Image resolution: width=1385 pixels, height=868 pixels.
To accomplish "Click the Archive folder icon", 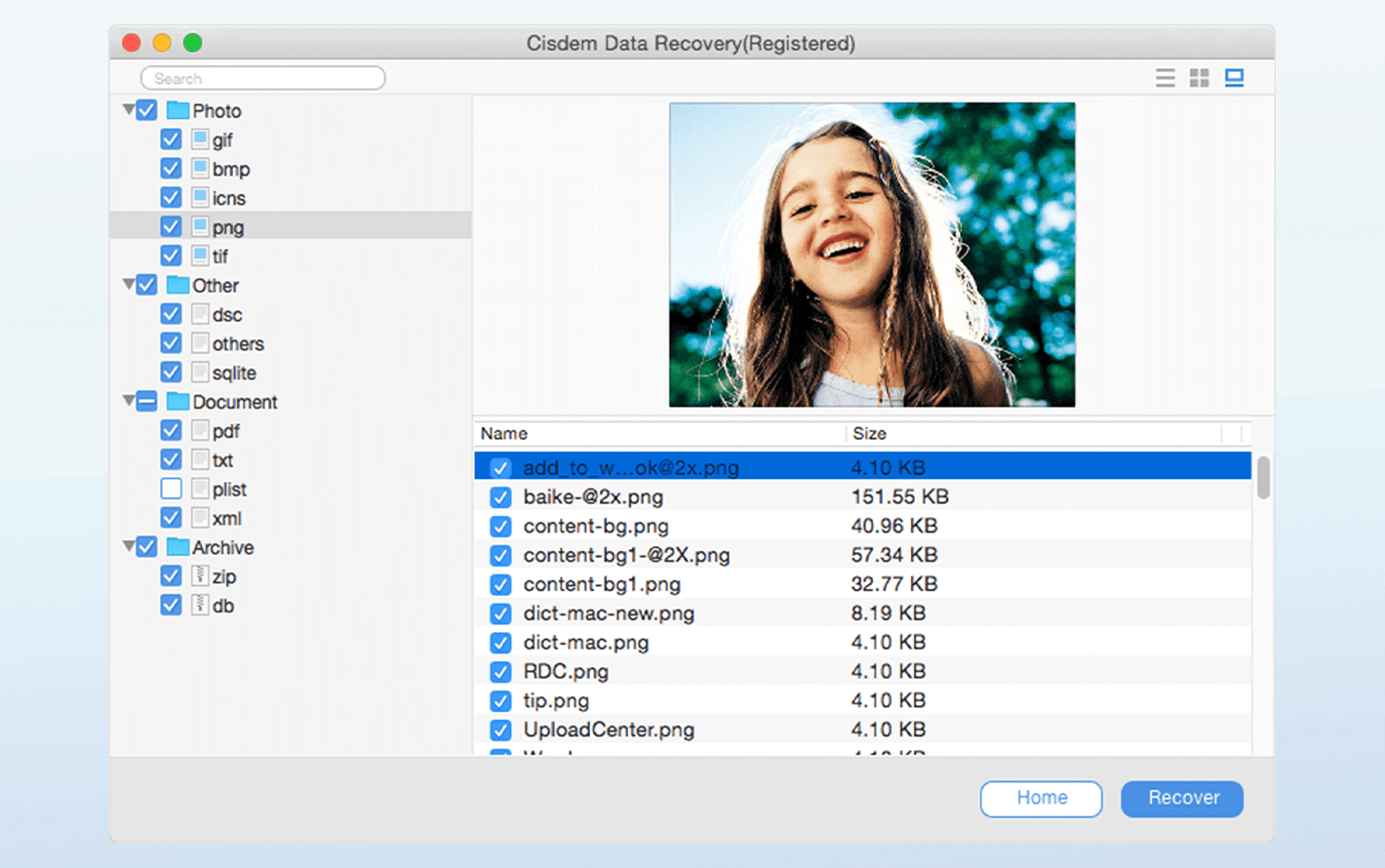I will (x=178, y=547).
